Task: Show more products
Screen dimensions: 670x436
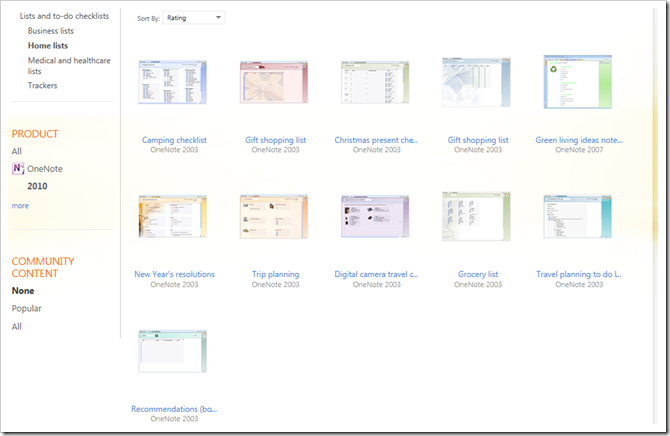Action: click(20, 206)
